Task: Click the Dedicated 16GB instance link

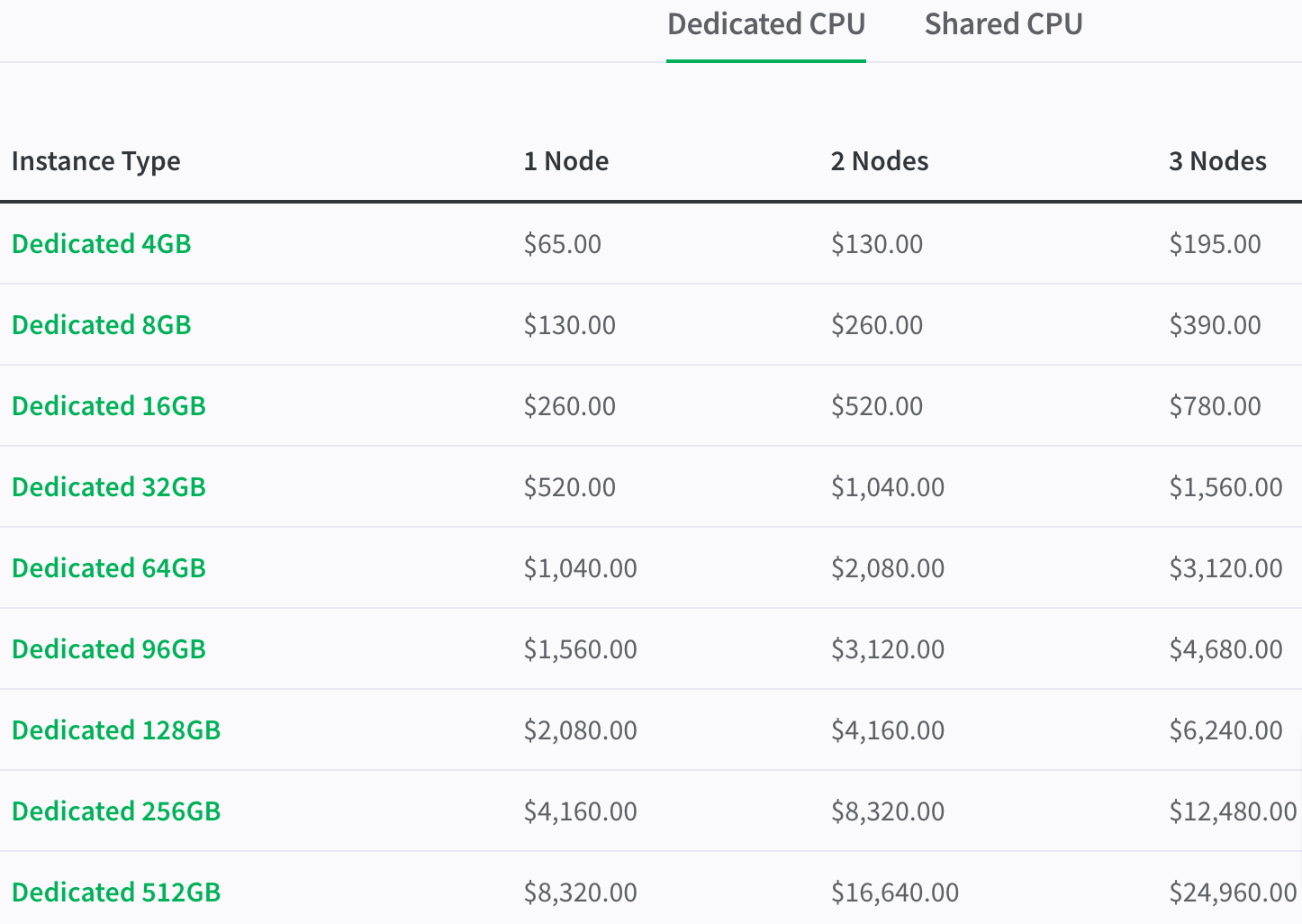Action: click(108, 406)
